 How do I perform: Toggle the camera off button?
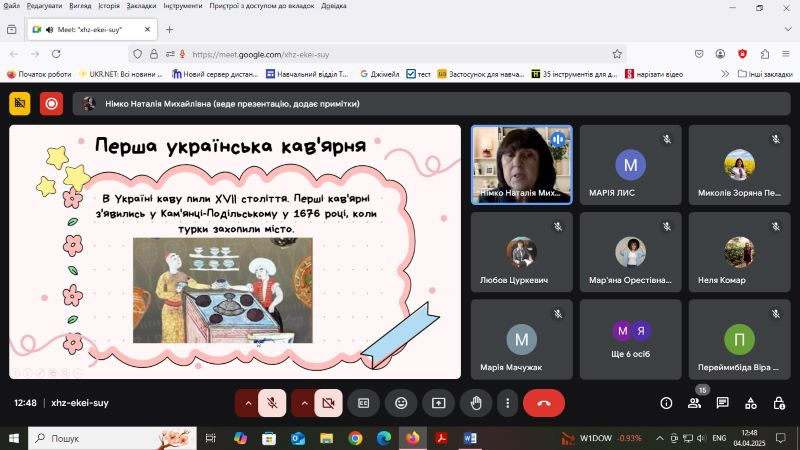point(328,403)
